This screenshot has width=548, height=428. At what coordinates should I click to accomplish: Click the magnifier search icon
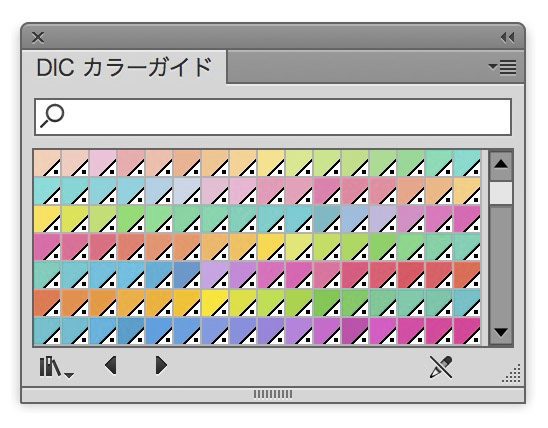(52, 116)
